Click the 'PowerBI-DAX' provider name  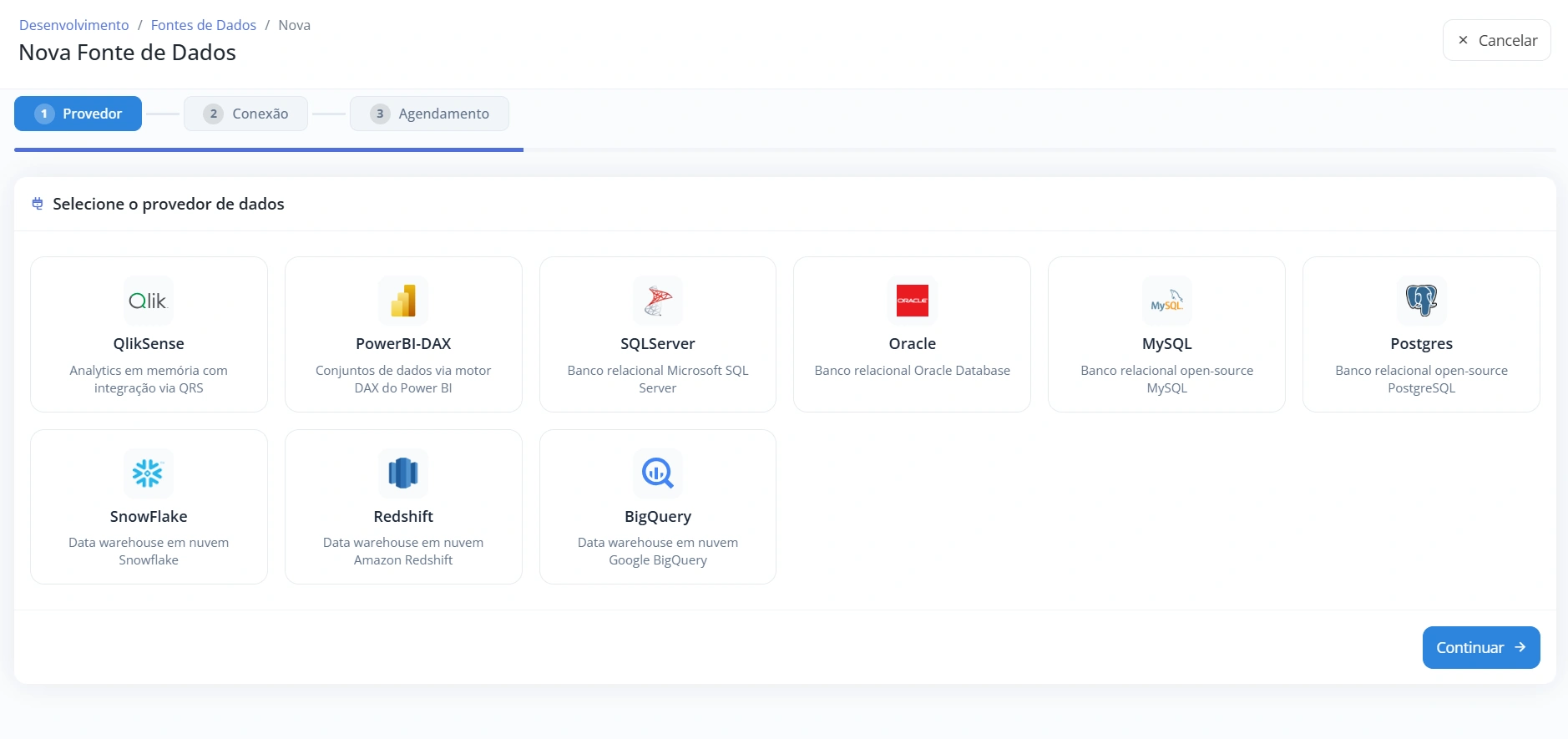(403, 343)
